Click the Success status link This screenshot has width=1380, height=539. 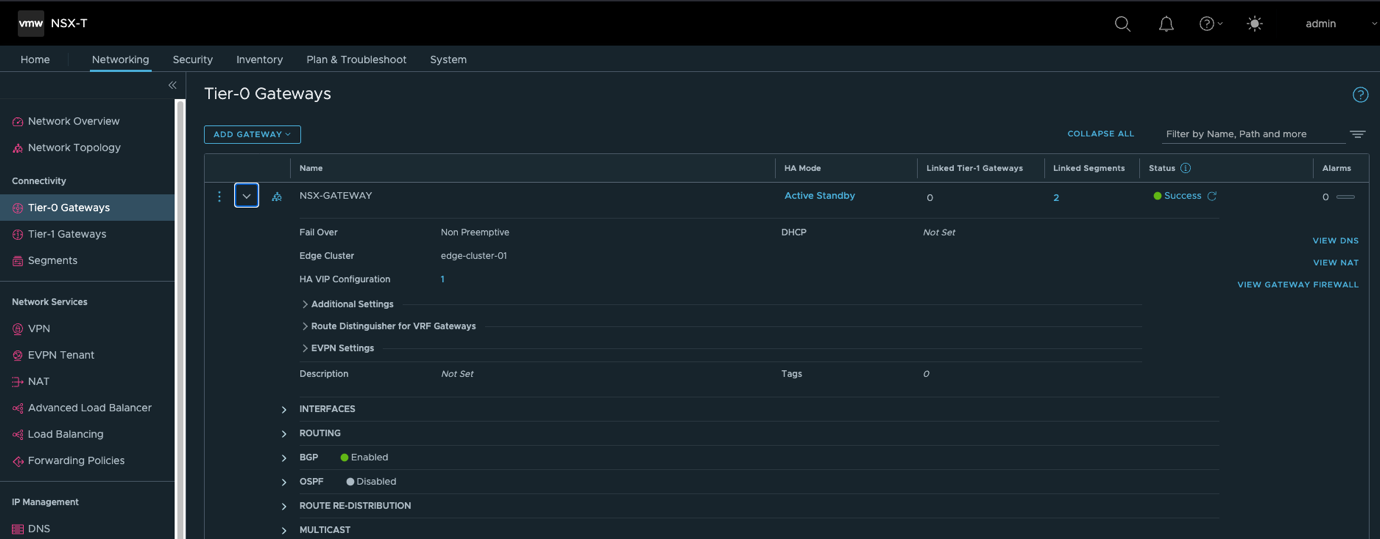tap(1182, 196)
